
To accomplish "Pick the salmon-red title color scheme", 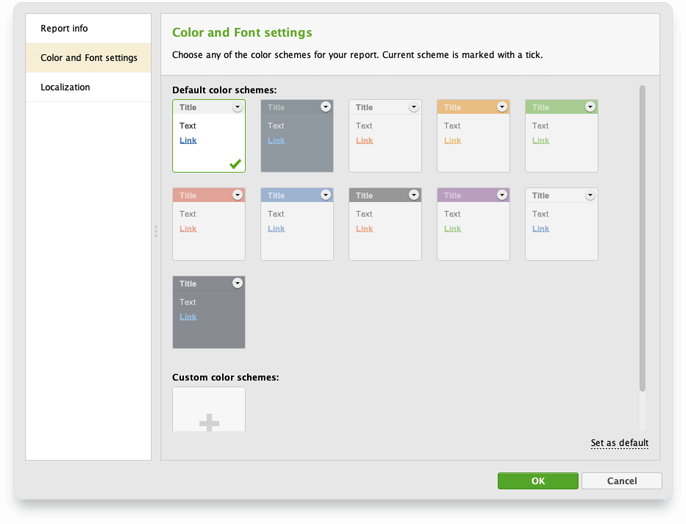I will [209, 224].
